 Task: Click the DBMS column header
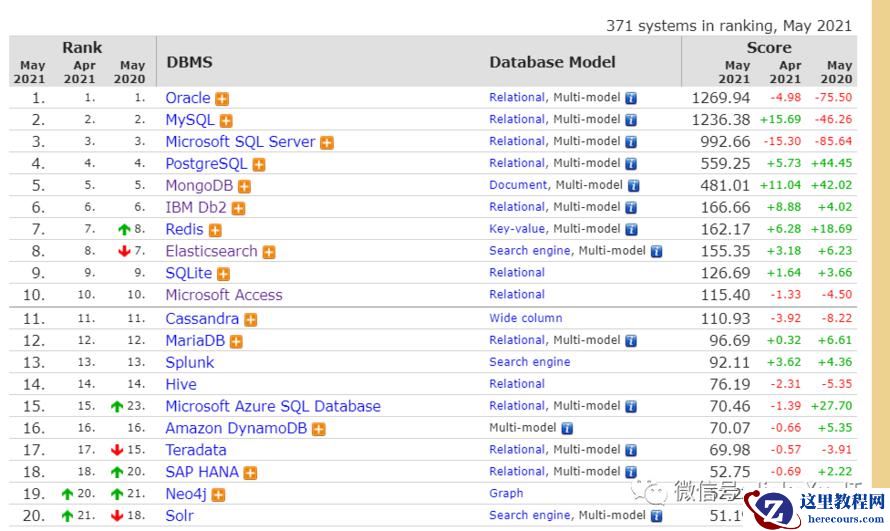tap(187, 62)
